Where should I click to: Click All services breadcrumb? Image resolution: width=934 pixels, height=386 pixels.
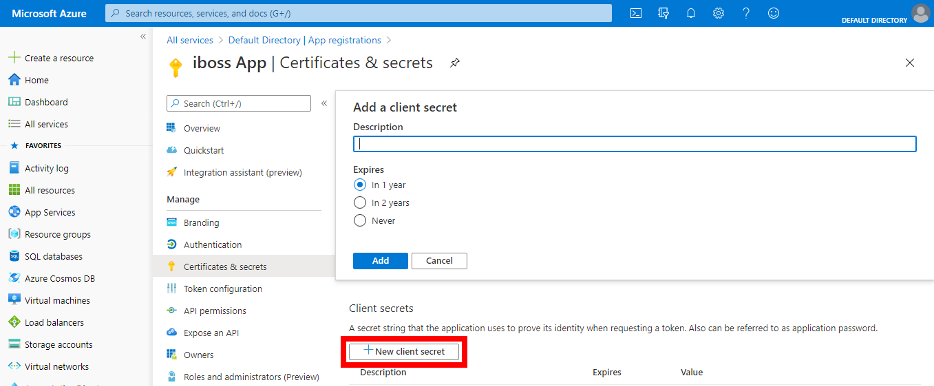pyautogui.click(x=189, y=40)
